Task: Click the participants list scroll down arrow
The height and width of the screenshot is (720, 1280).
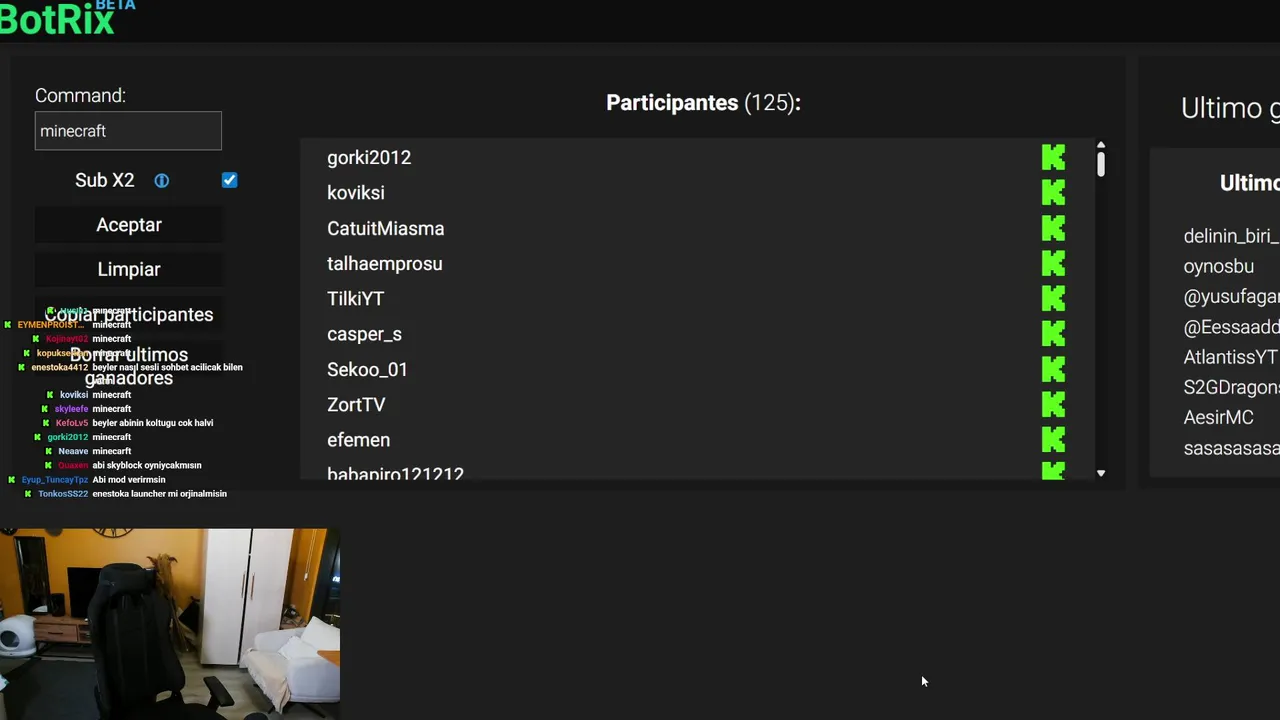Action: coord(1100,473)
